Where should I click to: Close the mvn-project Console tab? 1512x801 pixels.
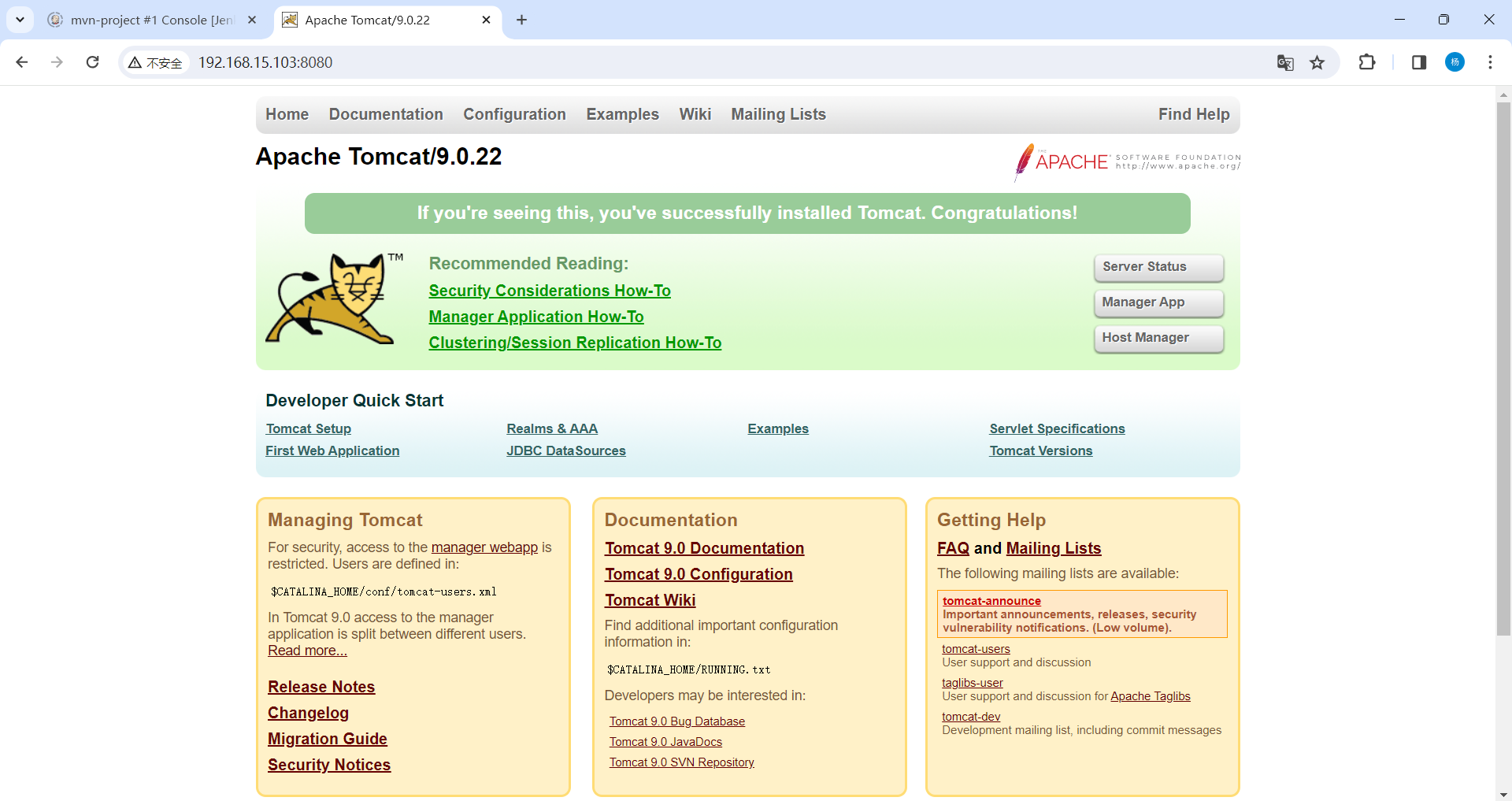coord(252,20)
